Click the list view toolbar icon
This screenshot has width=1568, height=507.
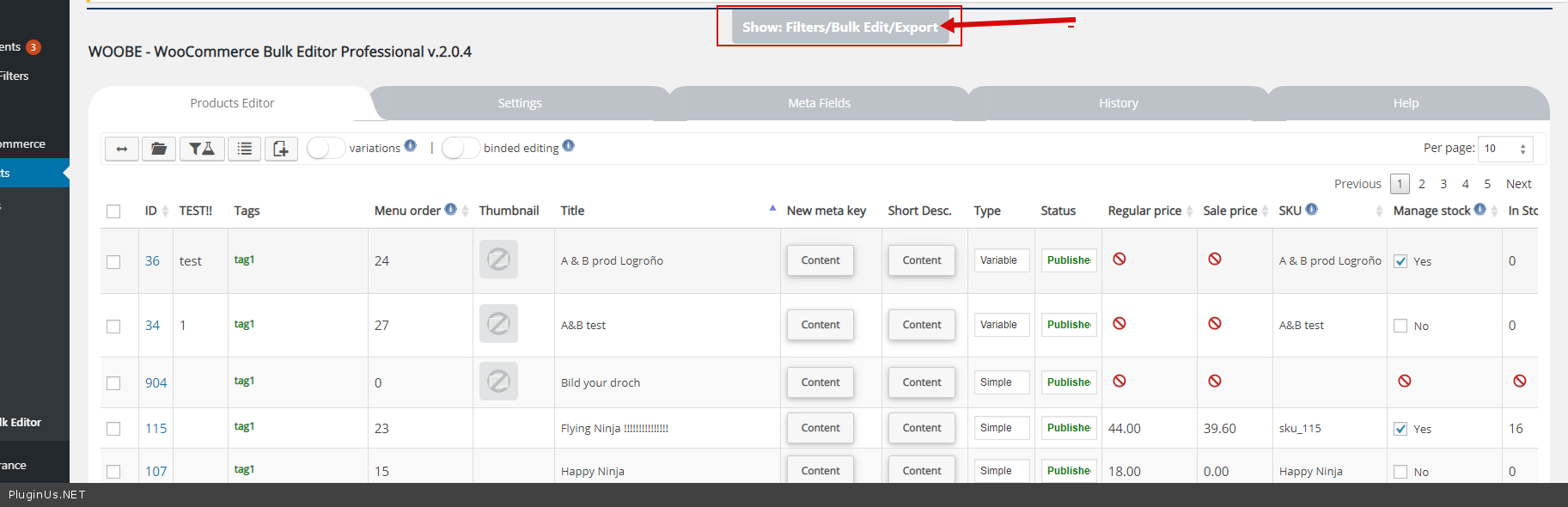tap(245, 149)
